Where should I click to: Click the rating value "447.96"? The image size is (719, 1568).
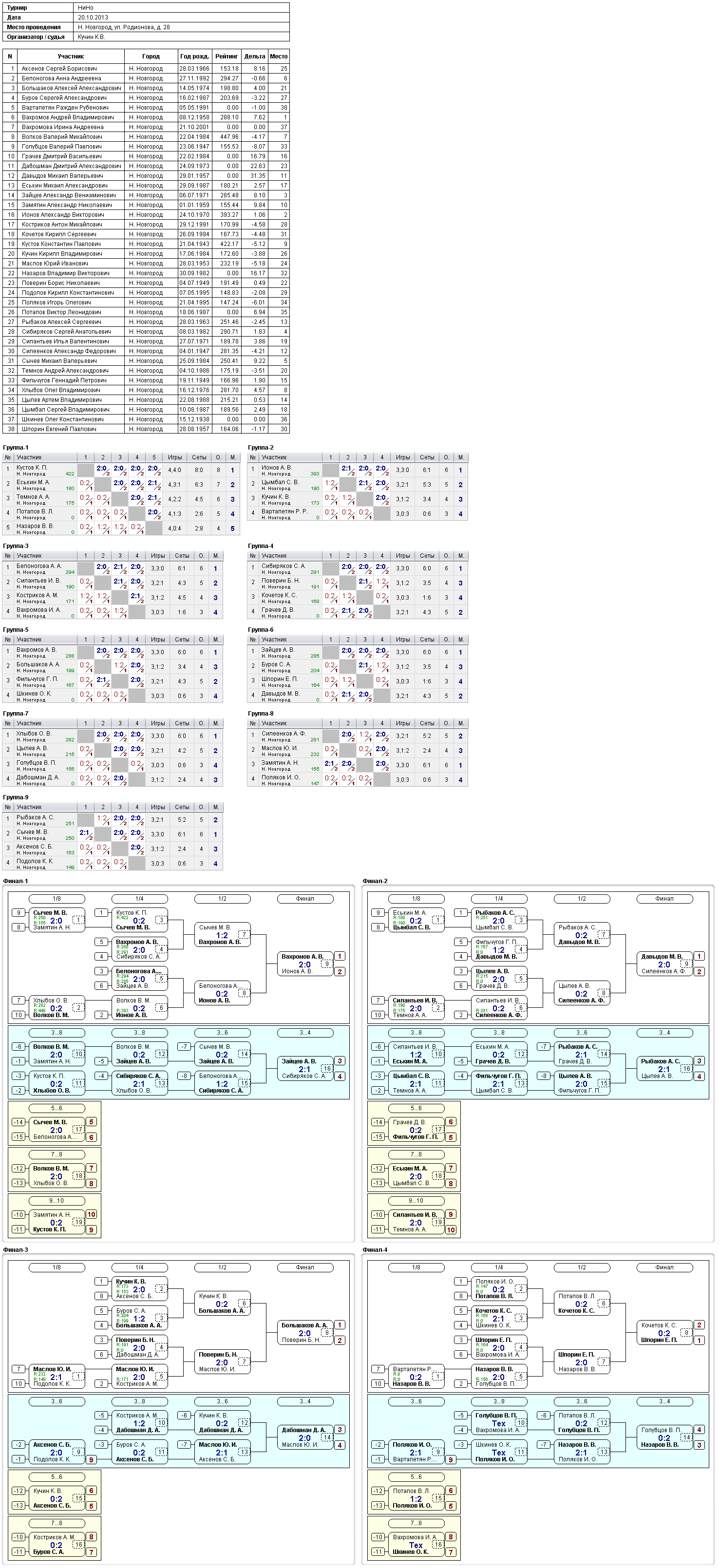point(229,137)
